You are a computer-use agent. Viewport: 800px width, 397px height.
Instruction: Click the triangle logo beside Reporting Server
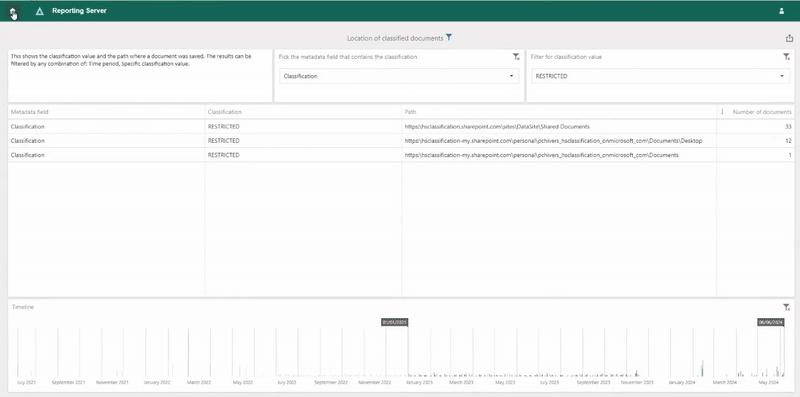[39, 11]
